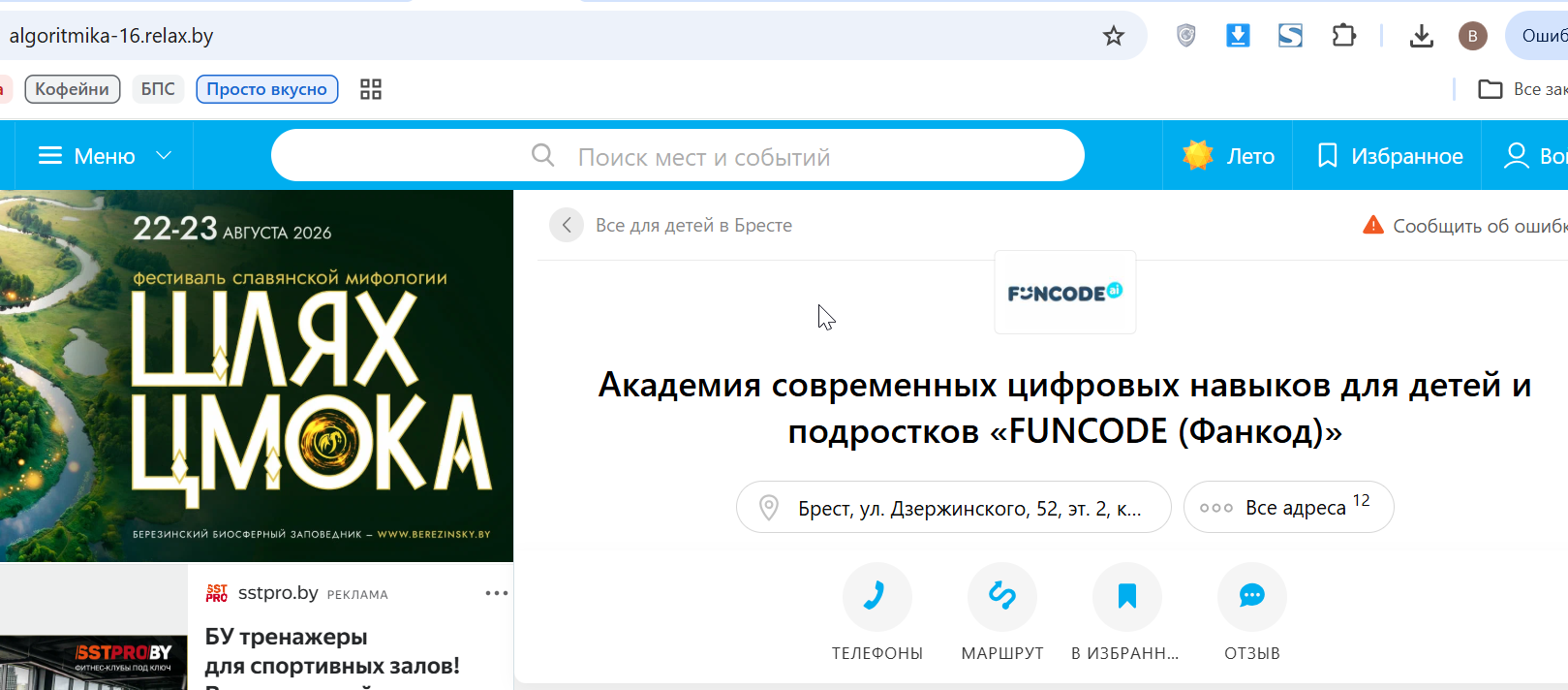Open Все для детей в Бресте link
The height and width of the screenshot is (690, 1568).
click(x=693, y=225)
